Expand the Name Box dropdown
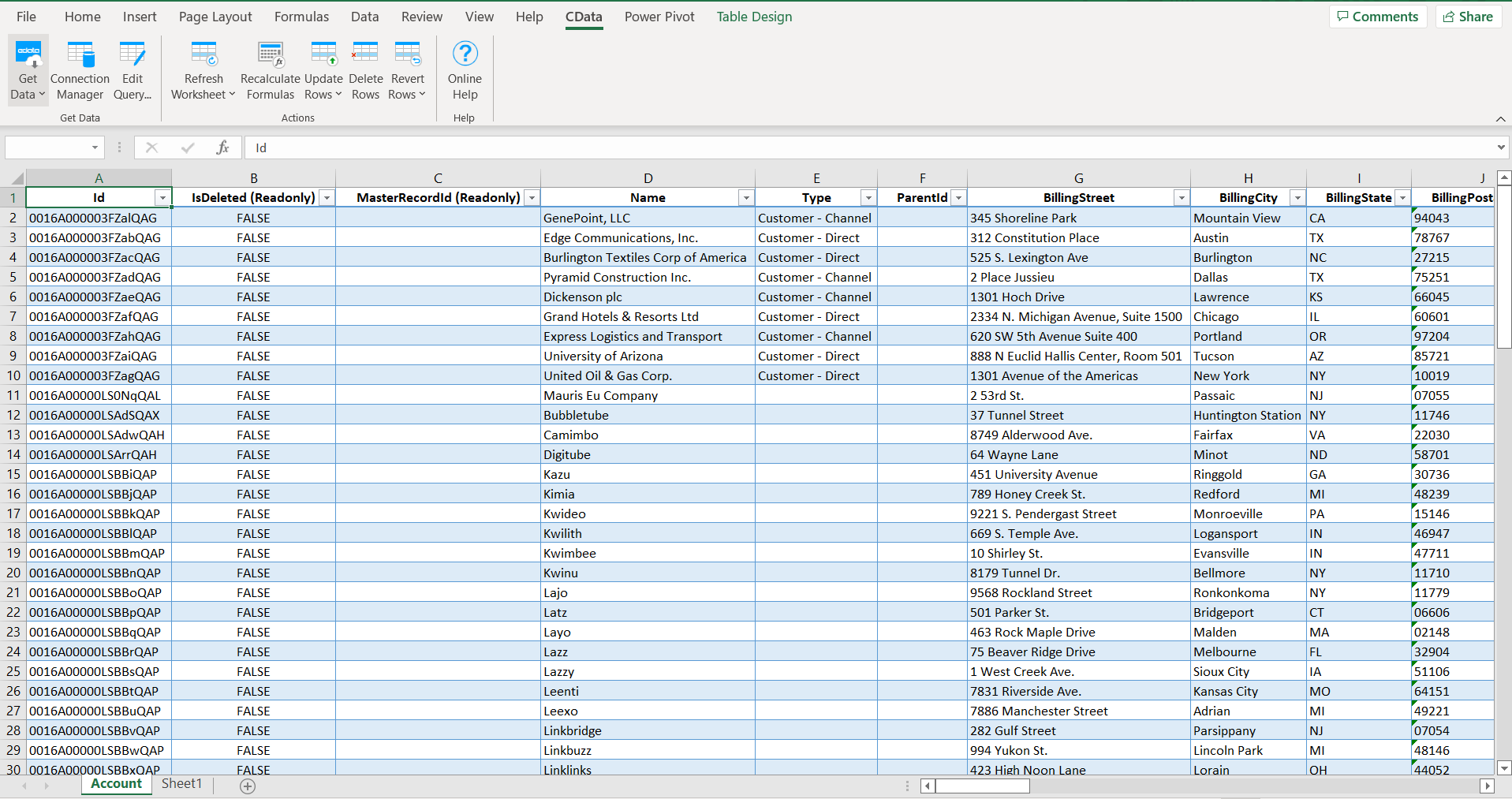 (95, 147)
